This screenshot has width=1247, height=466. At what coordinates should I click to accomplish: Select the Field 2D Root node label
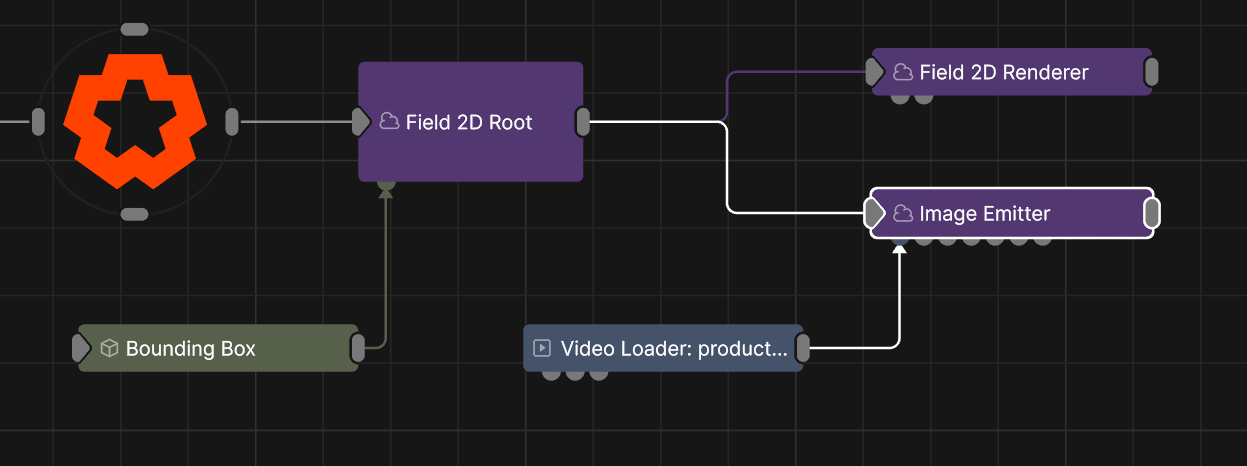[469, 122]
